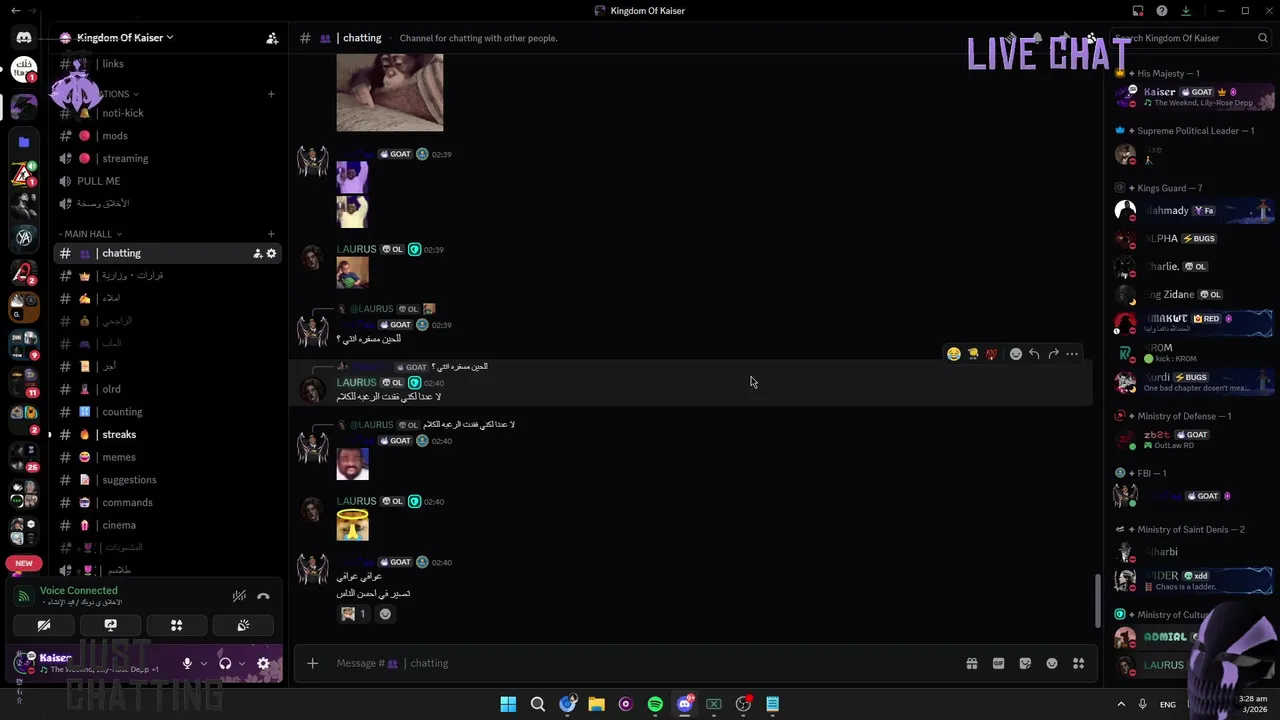This screenshot has height=720, width=1280.
Task: Click the Message chatting input field
Action: tap(640, 663)
